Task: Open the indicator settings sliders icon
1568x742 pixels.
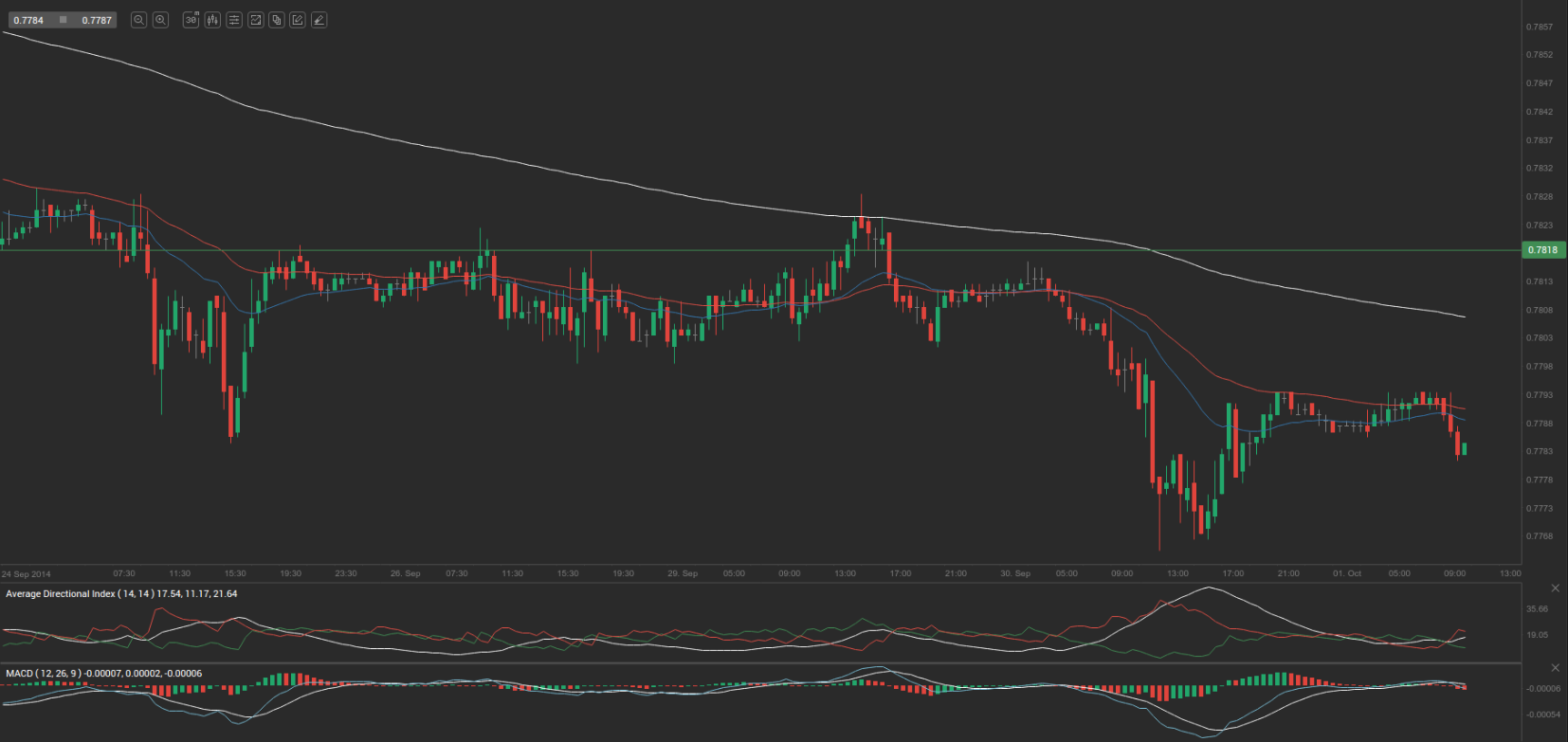Action: tap(234, 20)
